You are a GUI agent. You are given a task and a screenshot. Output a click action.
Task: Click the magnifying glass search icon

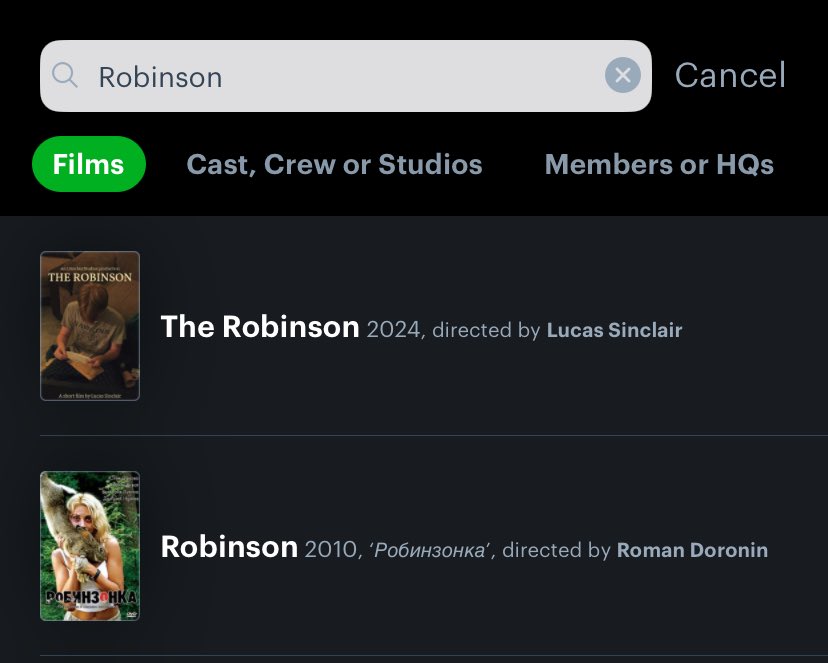pyautogui.click(x=64, y=74)
